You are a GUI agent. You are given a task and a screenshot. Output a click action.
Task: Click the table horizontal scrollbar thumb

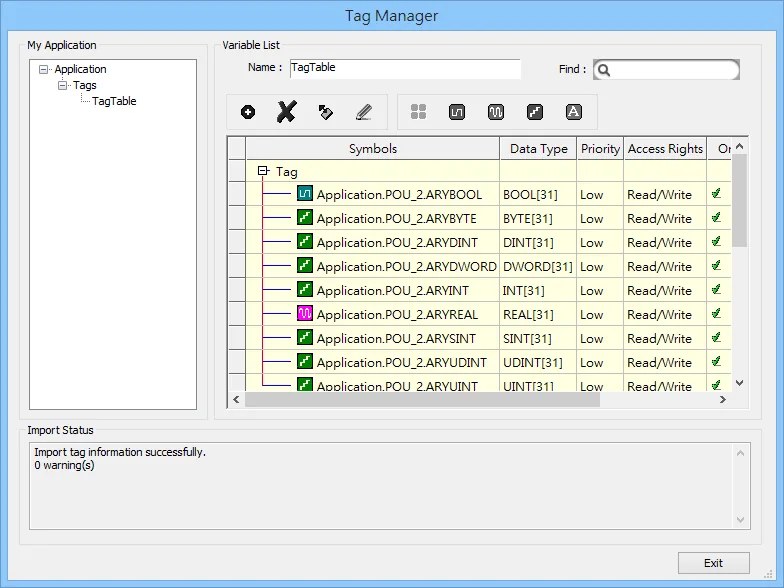click(x=422, y=400)
